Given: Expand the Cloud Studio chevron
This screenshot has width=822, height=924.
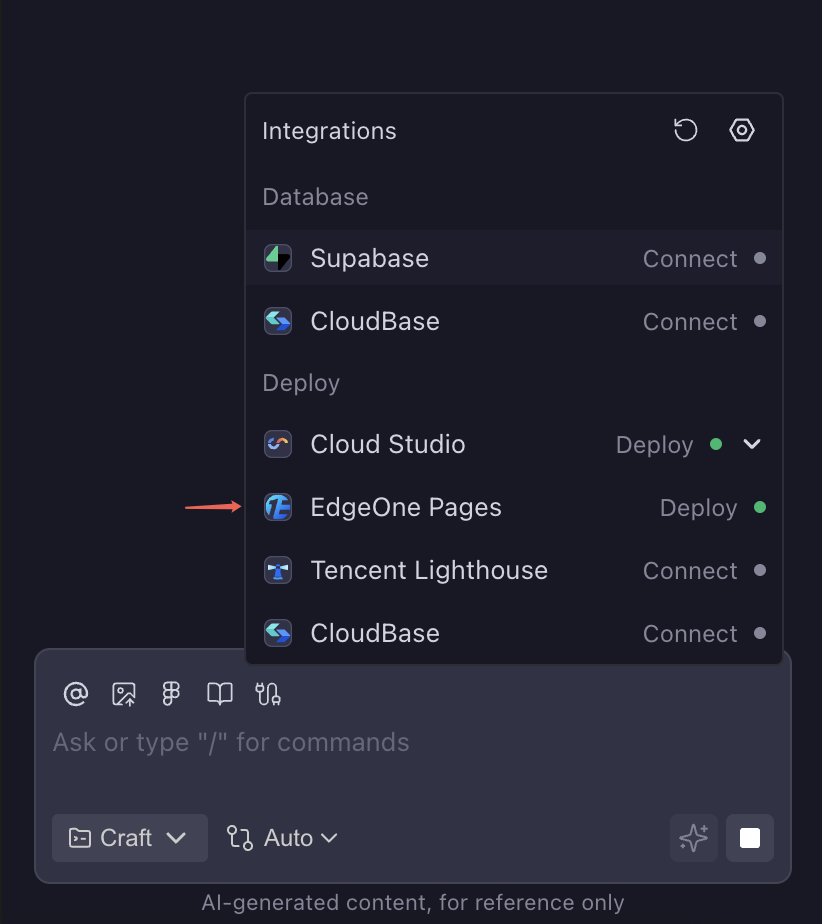Looking at the screenshot, I should coord(752,444).
